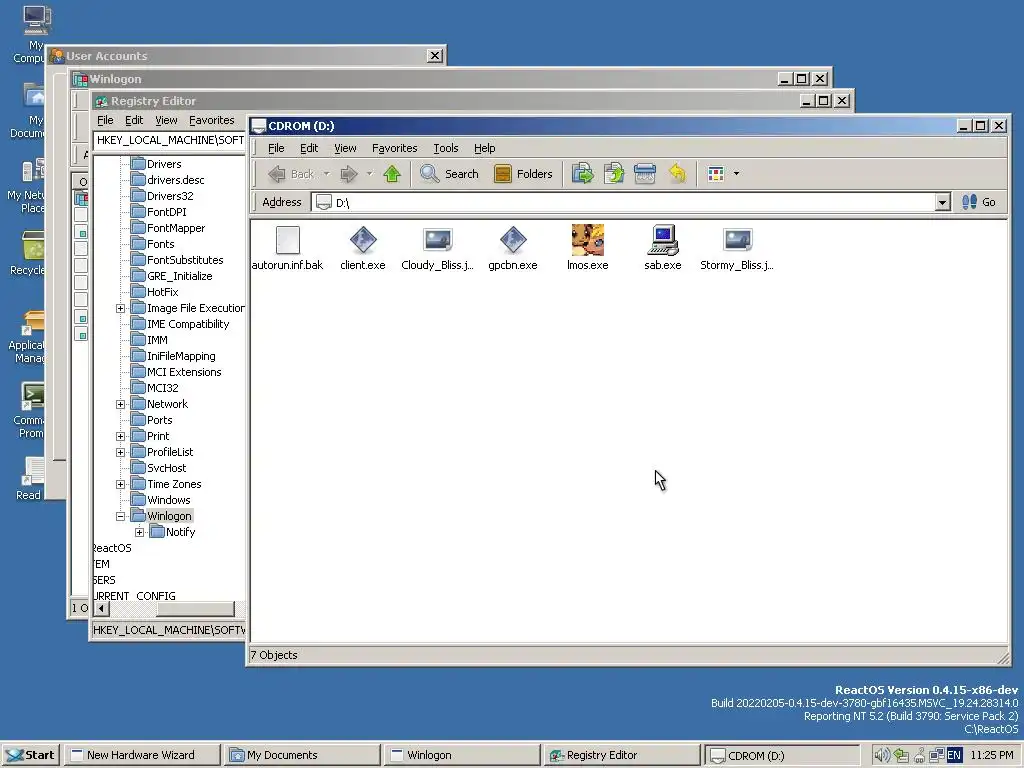
Task: Expand the Image File Execution key
Action: pyautogui.click(x=121, y=308)
